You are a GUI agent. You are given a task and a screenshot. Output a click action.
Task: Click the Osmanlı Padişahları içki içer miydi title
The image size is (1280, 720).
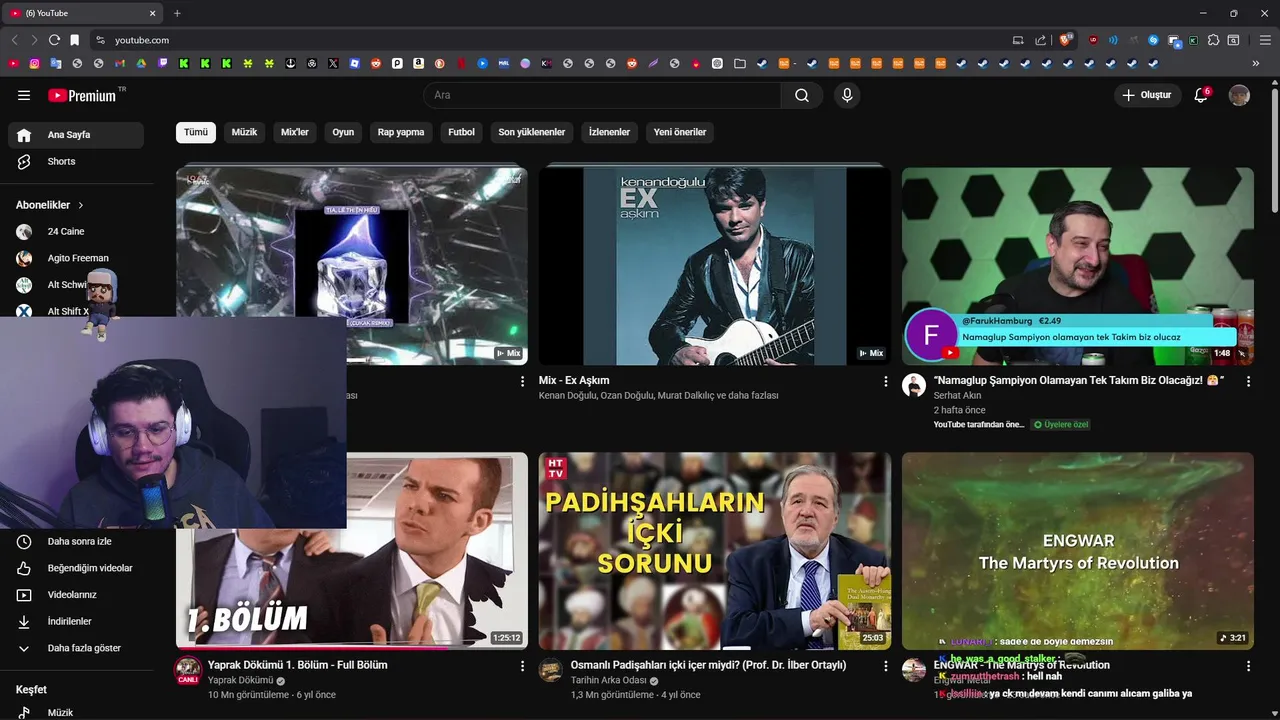click(708, 665)
